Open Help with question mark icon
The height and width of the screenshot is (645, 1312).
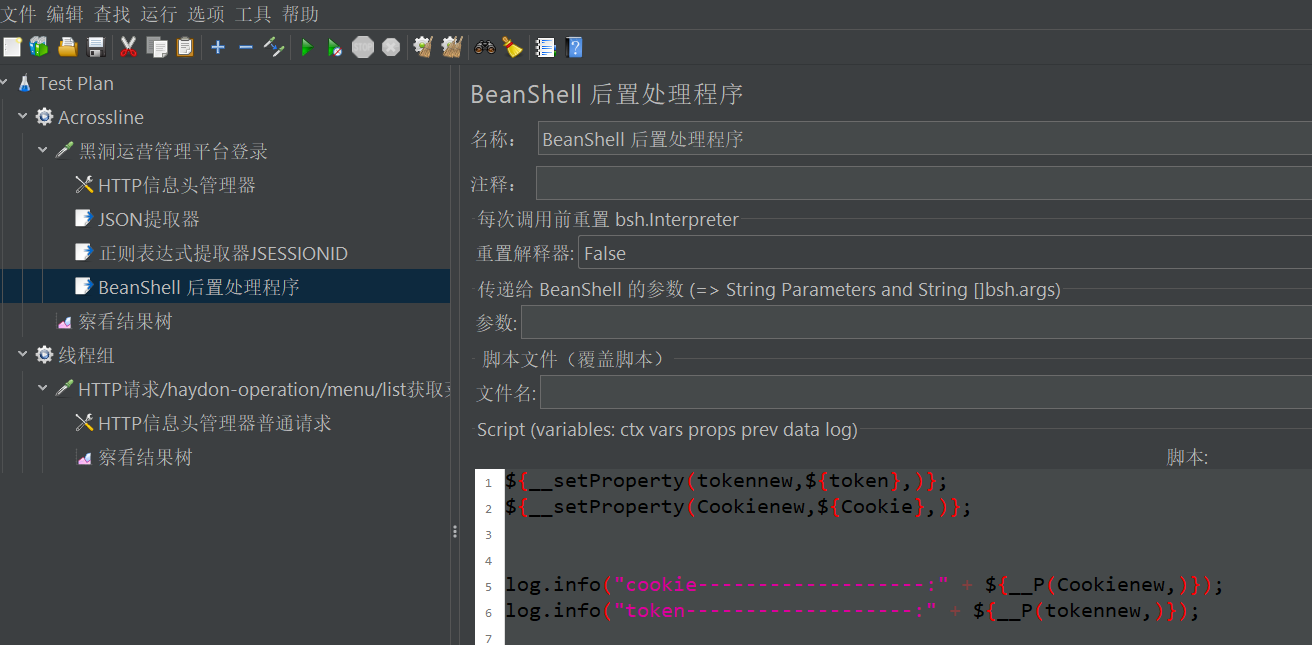[574, 47]
